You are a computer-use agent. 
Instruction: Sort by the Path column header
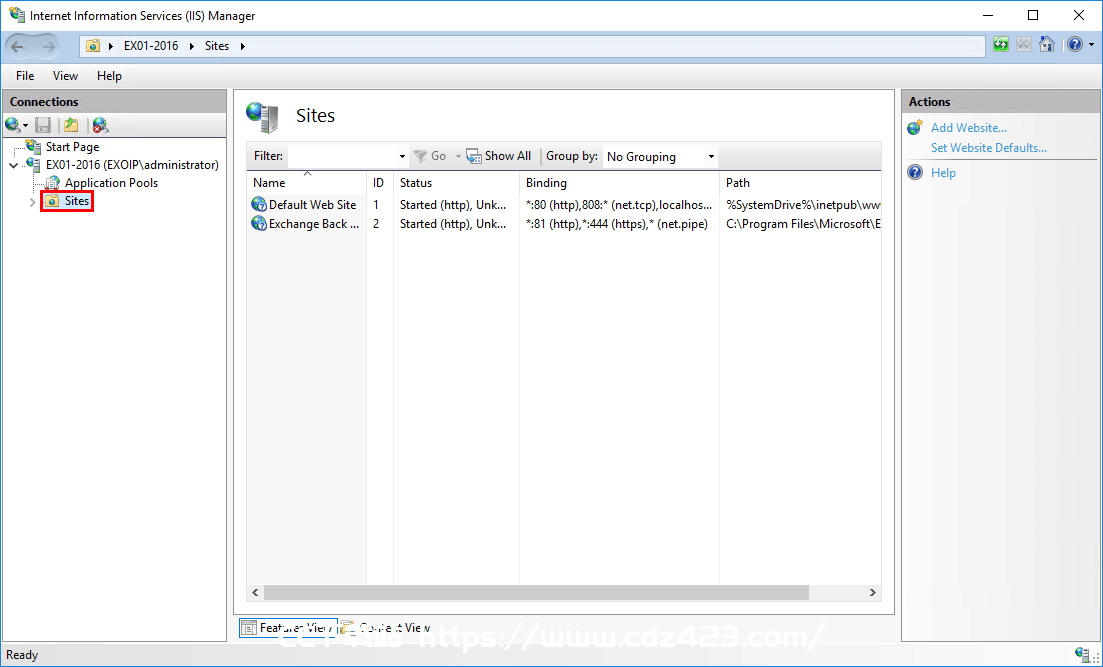801,182
